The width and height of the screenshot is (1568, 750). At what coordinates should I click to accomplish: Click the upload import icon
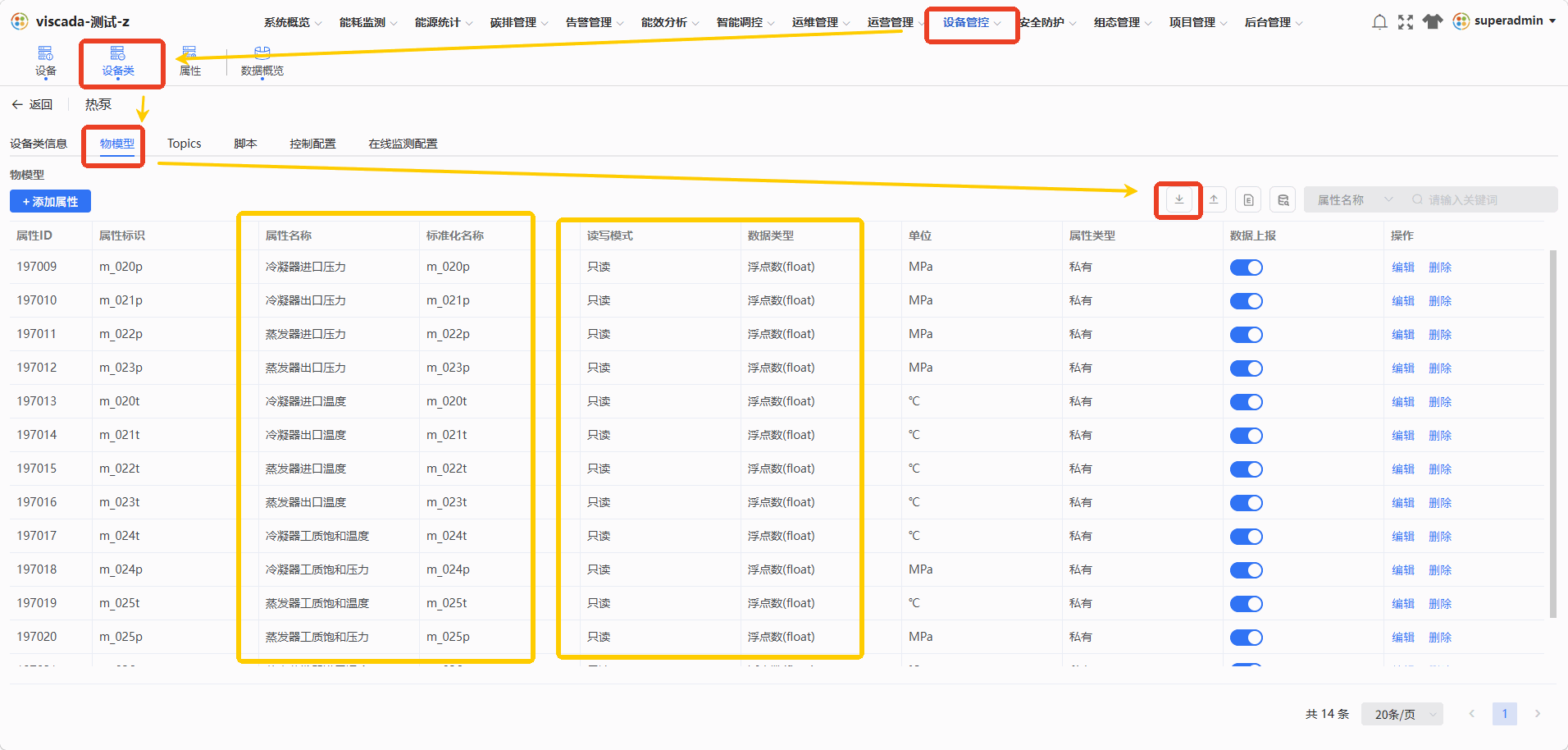click(x=1214, y=199)
